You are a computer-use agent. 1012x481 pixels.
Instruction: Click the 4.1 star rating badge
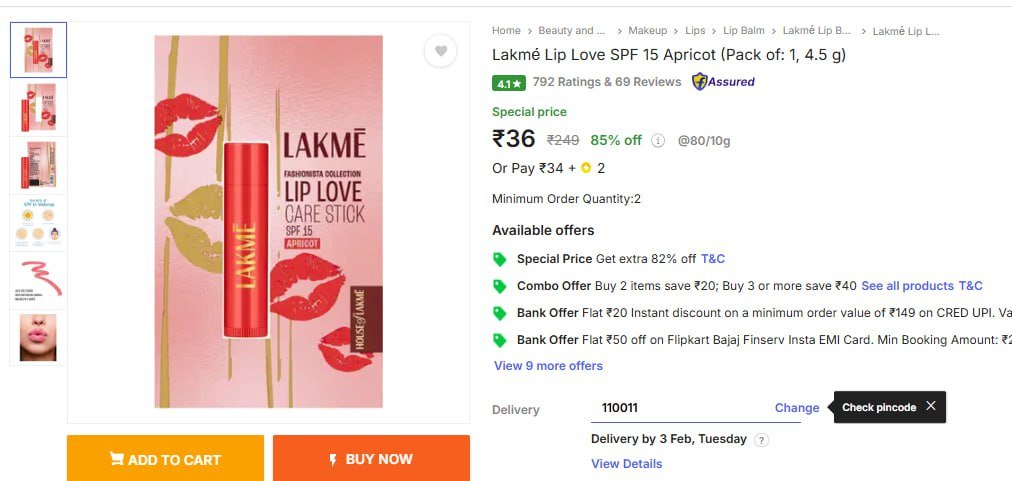click(508, 83)
